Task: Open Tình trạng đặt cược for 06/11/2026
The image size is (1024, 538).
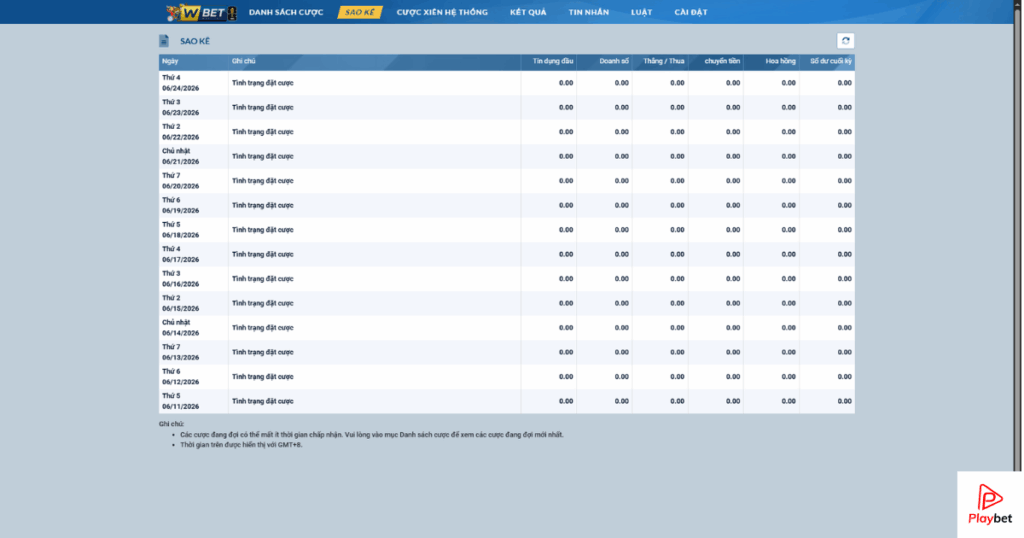Action: click(x=263, y=402)
